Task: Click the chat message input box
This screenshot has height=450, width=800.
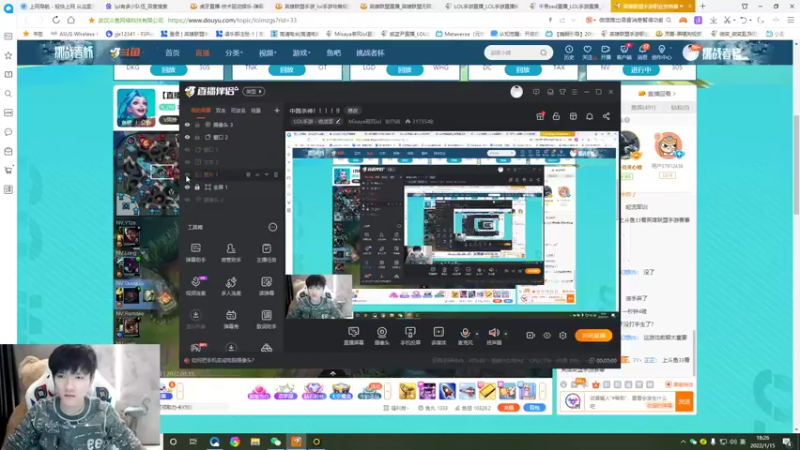Action: coord(630,402)
